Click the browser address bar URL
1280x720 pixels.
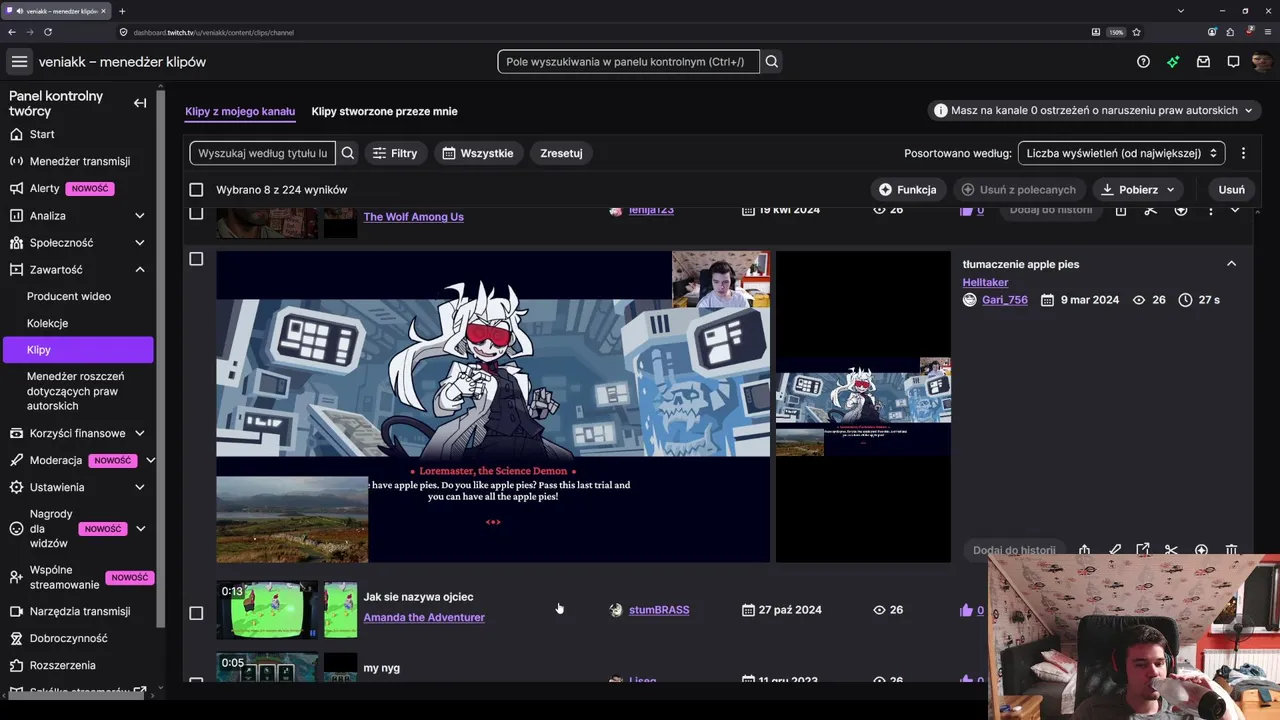pos(213,32)
